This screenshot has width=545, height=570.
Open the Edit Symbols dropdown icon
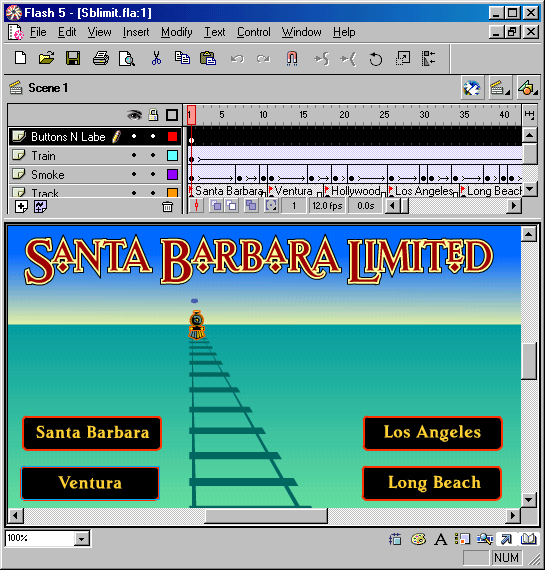click(528, 88)
